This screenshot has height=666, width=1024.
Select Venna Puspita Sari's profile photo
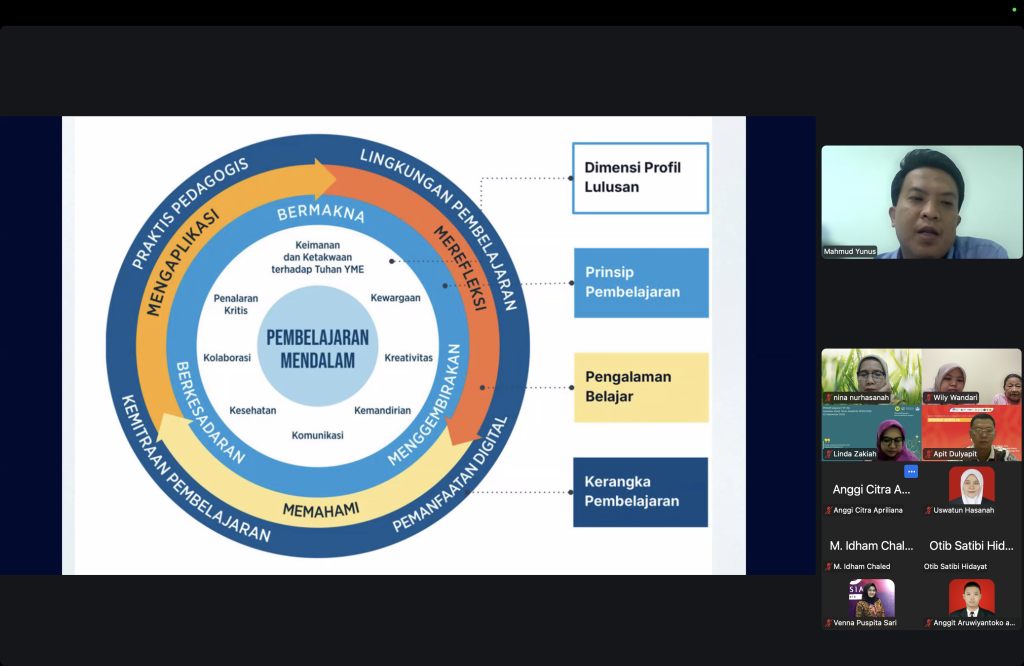pyautogui.click(x=872, y=598)
